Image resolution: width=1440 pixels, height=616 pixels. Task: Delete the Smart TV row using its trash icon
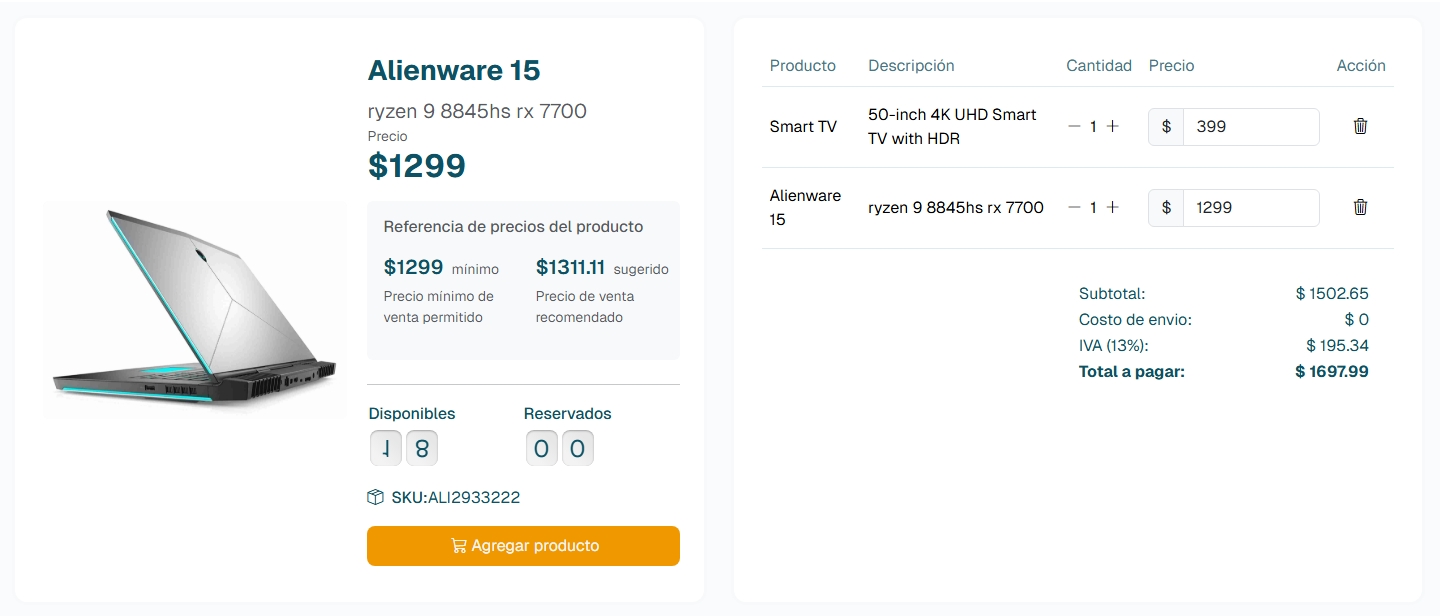(x=1360, y=126)
